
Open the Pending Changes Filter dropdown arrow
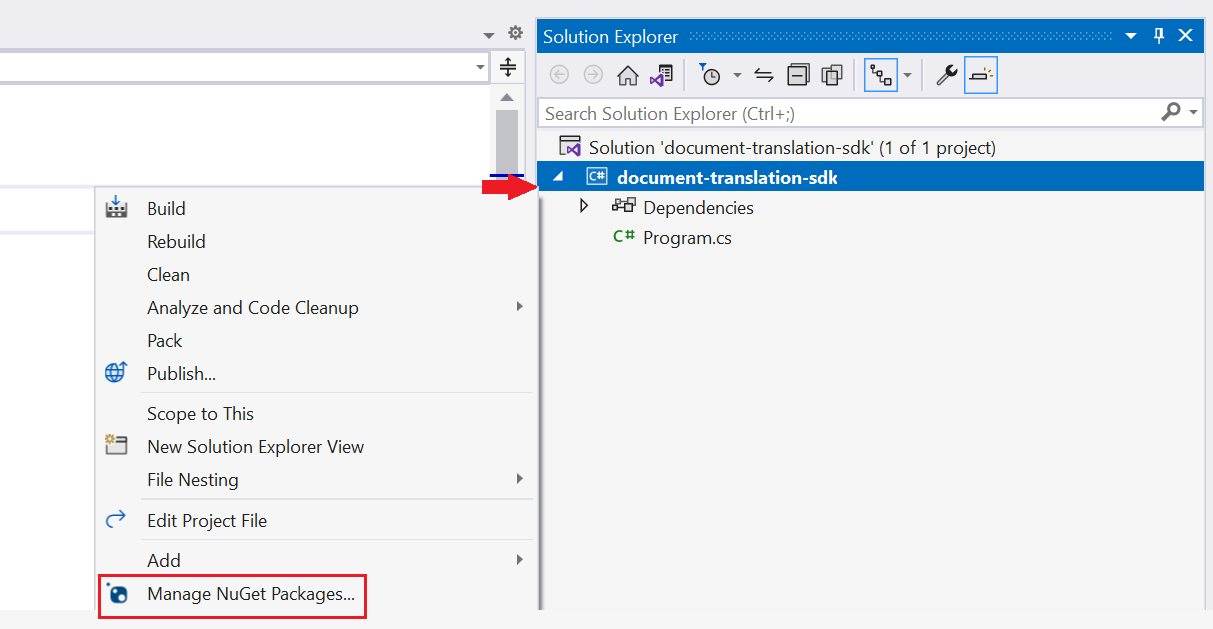coord(735,74)
